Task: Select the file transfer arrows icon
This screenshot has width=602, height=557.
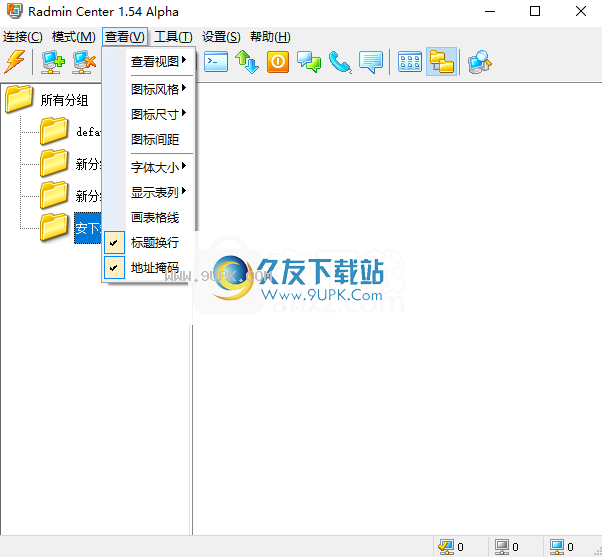Action: pyautogui.click(x=247, y=62)
